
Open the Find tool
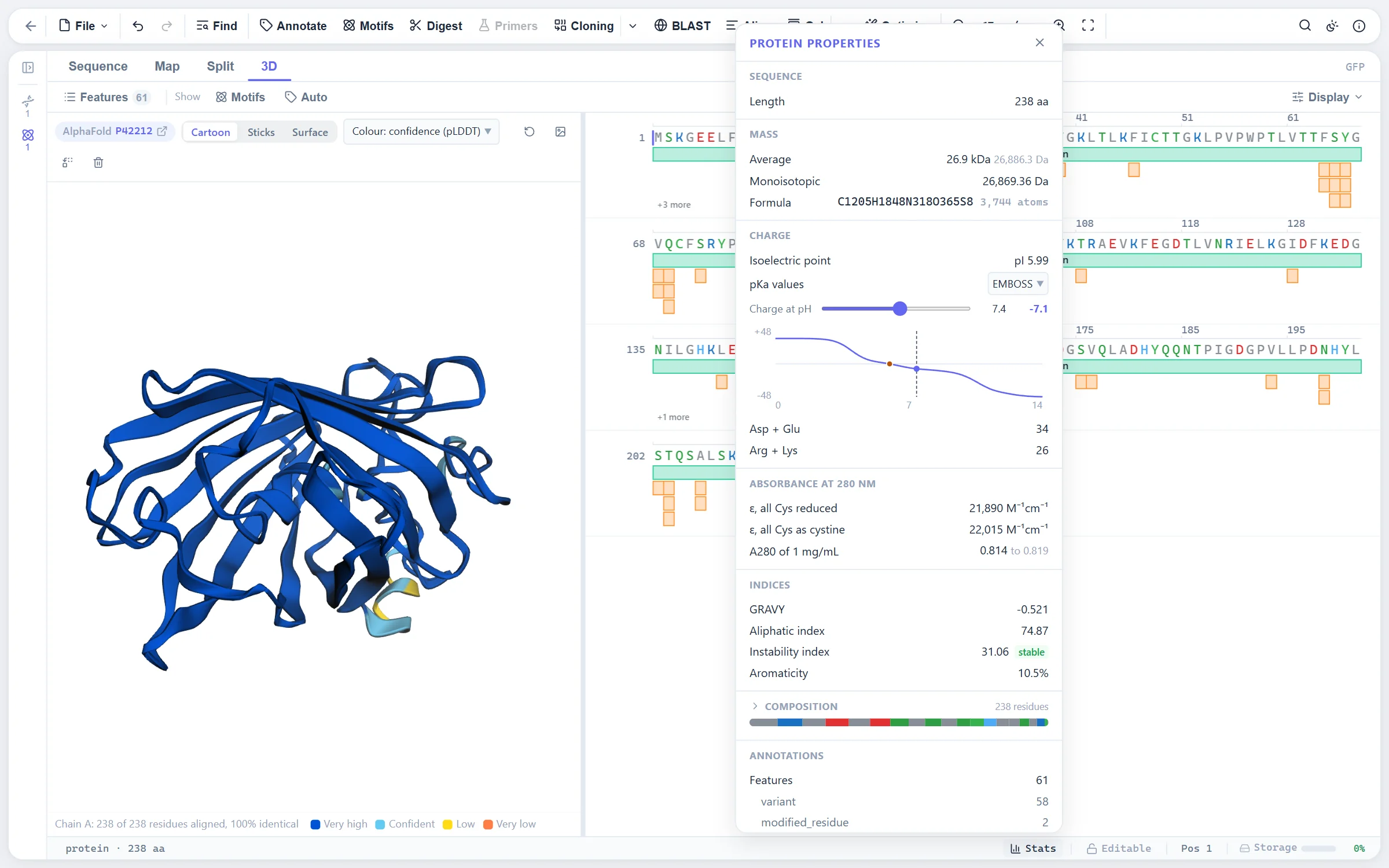(216, 26)
